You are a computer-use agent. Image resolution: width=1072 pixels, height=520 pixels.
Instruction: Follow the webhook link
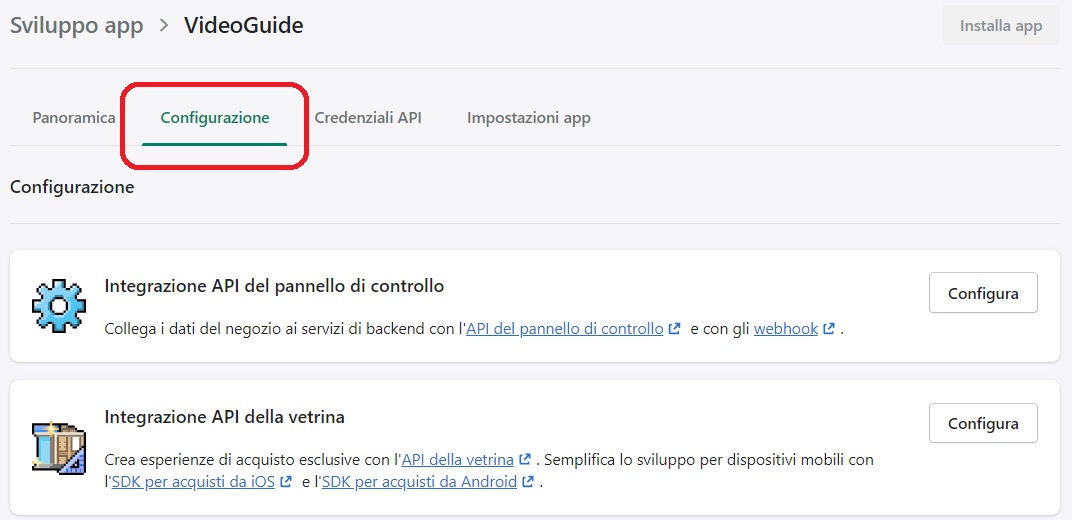(x=786, y=329)
